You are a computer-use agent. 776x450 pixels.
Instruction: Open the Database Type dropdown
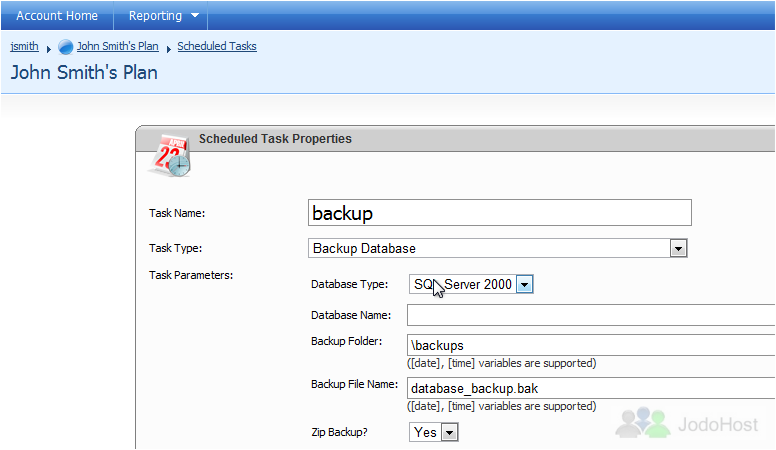524,285
